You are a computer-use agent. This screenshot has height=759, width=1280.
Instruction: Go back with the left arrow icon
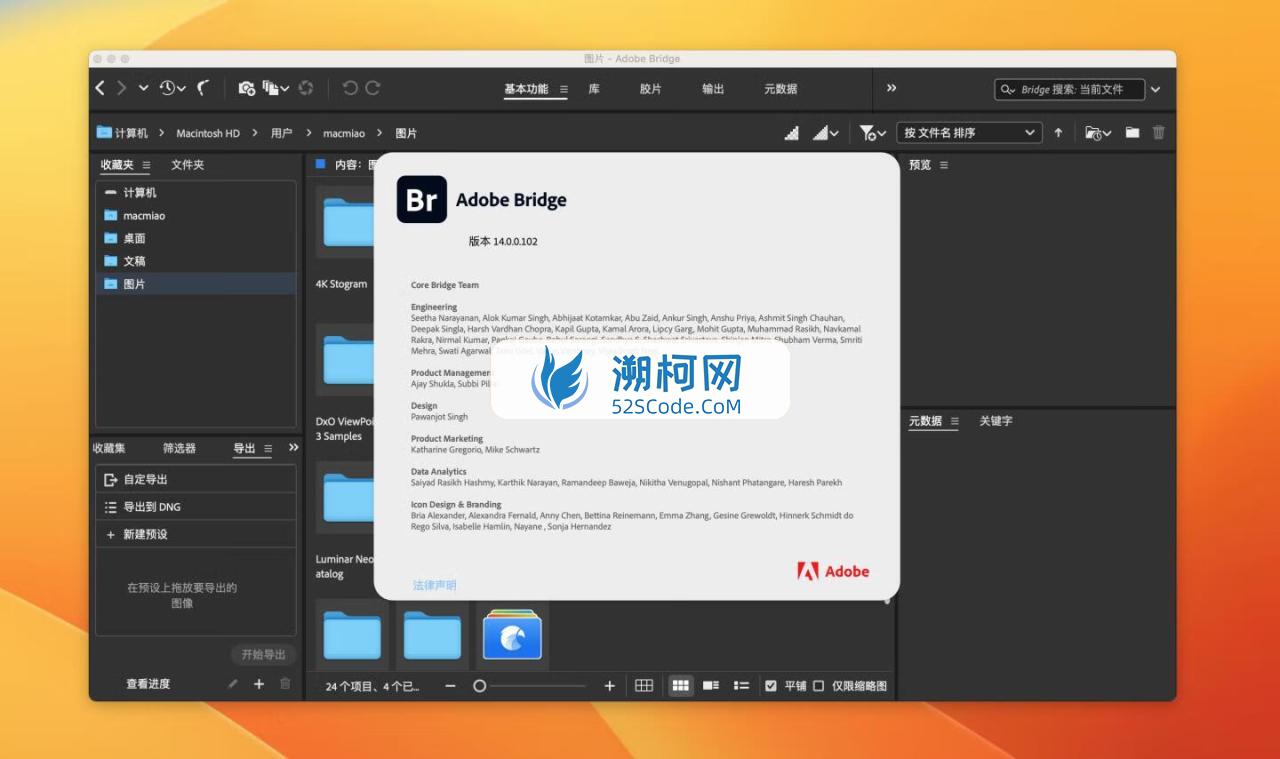[100, 88]
